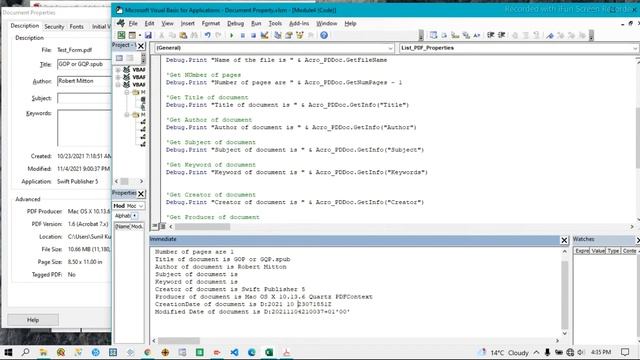This screenshot has height=360, width=640.
Task: Open Windows Start menu
Action: [x=8, y=352]
